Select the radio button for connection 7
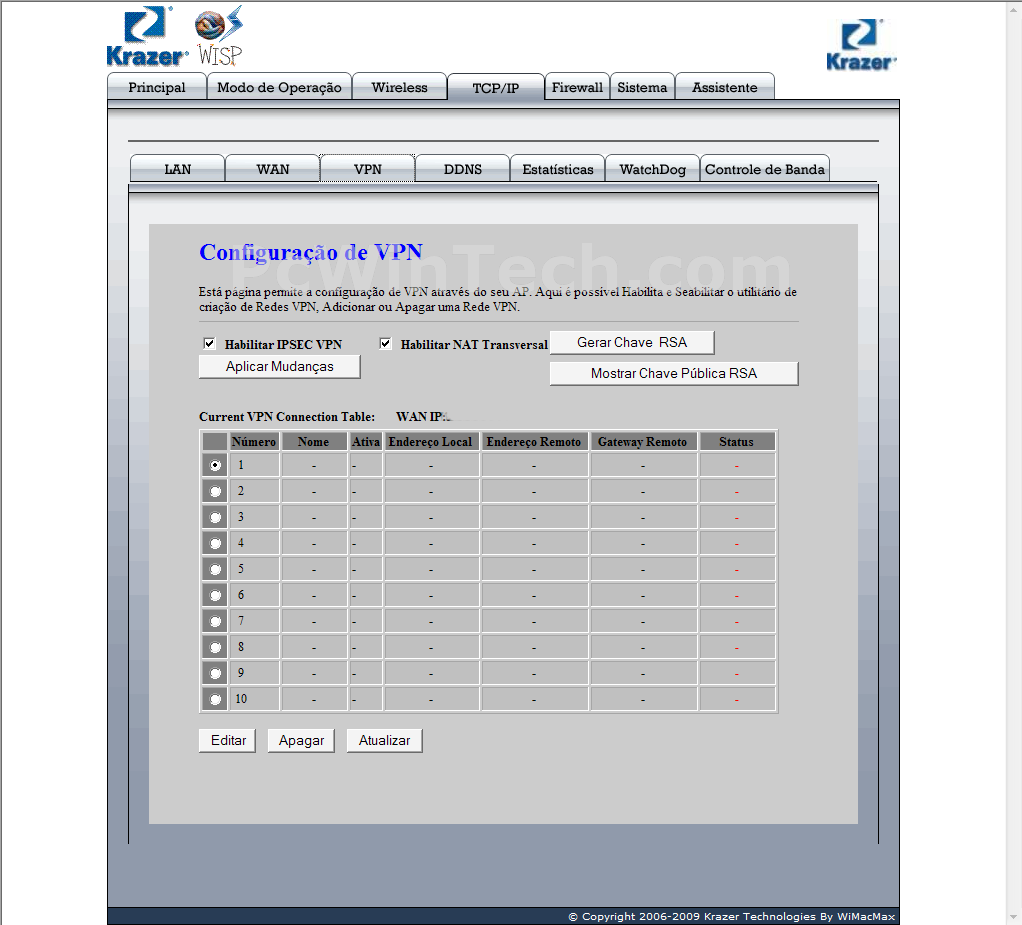The image size is (1022, 925). (x=215, y=621)
